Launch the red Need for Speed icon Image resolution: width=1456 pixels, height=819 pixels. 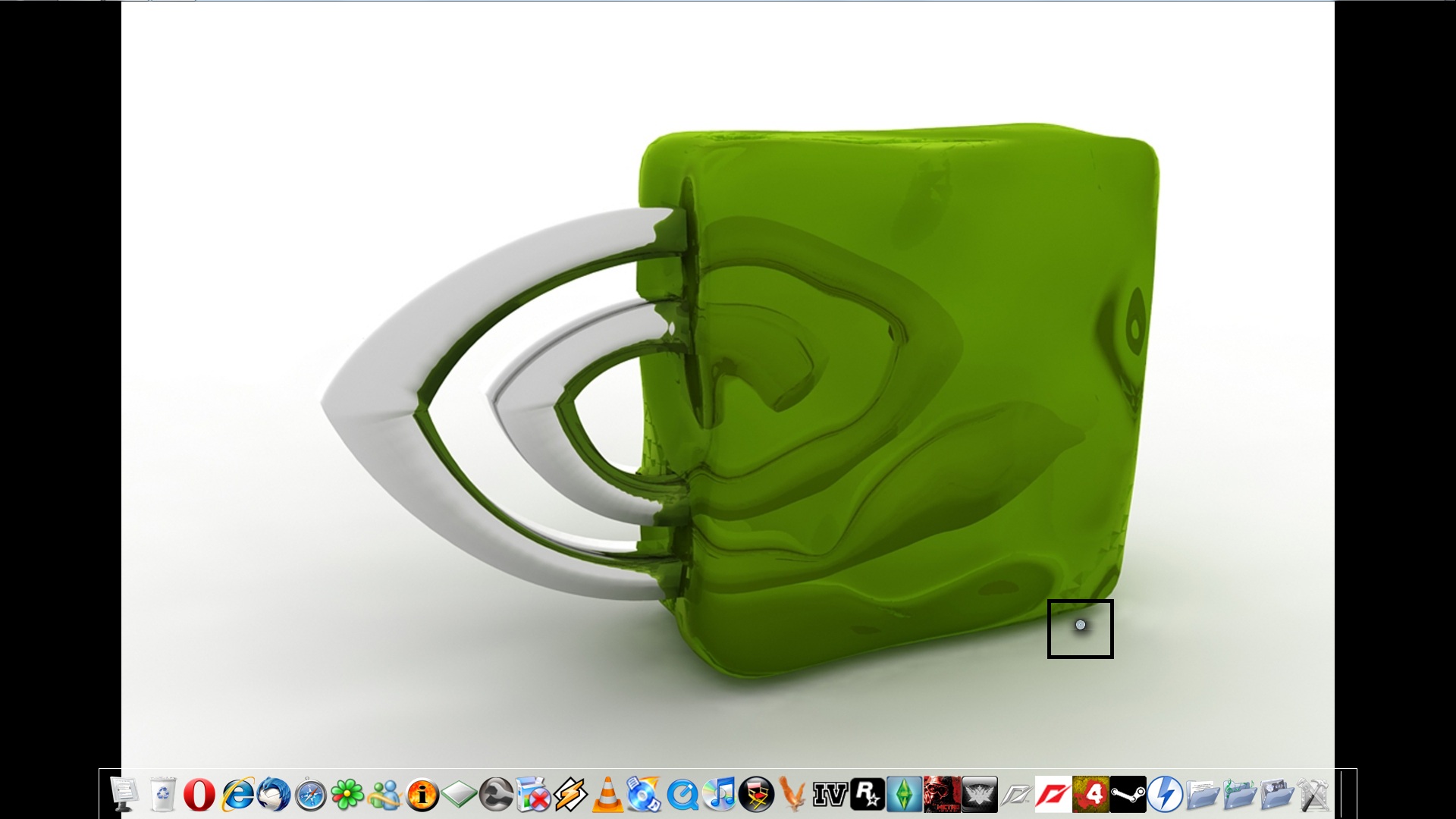tap(1053, 794)
